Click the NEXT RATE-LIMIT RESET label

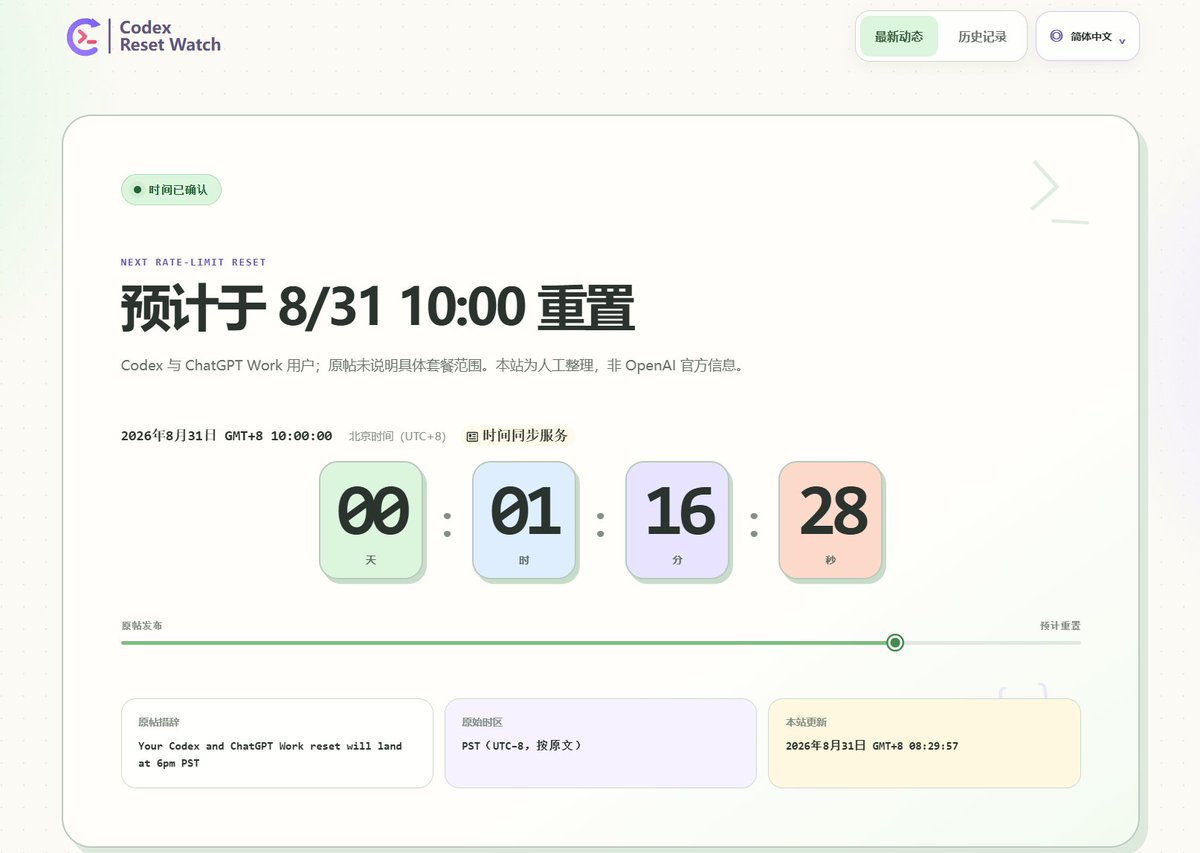tap(193, 262)
